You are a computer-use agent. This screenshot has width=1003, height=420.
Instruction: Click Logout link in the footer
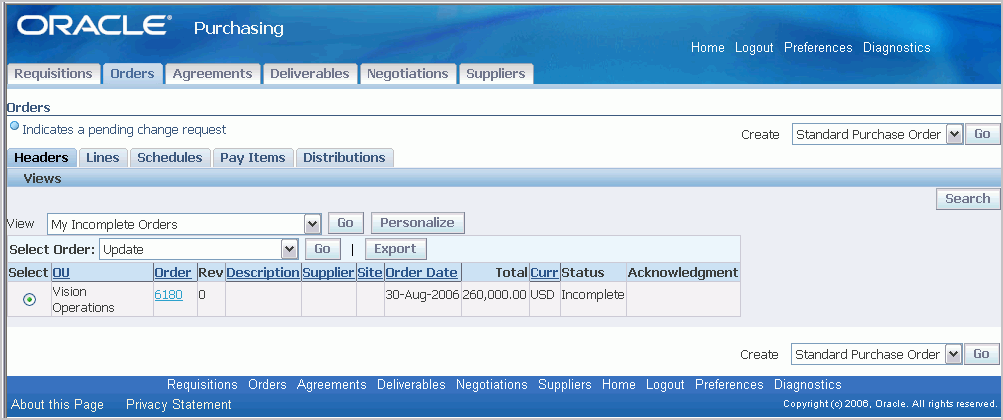coord(665,385)
